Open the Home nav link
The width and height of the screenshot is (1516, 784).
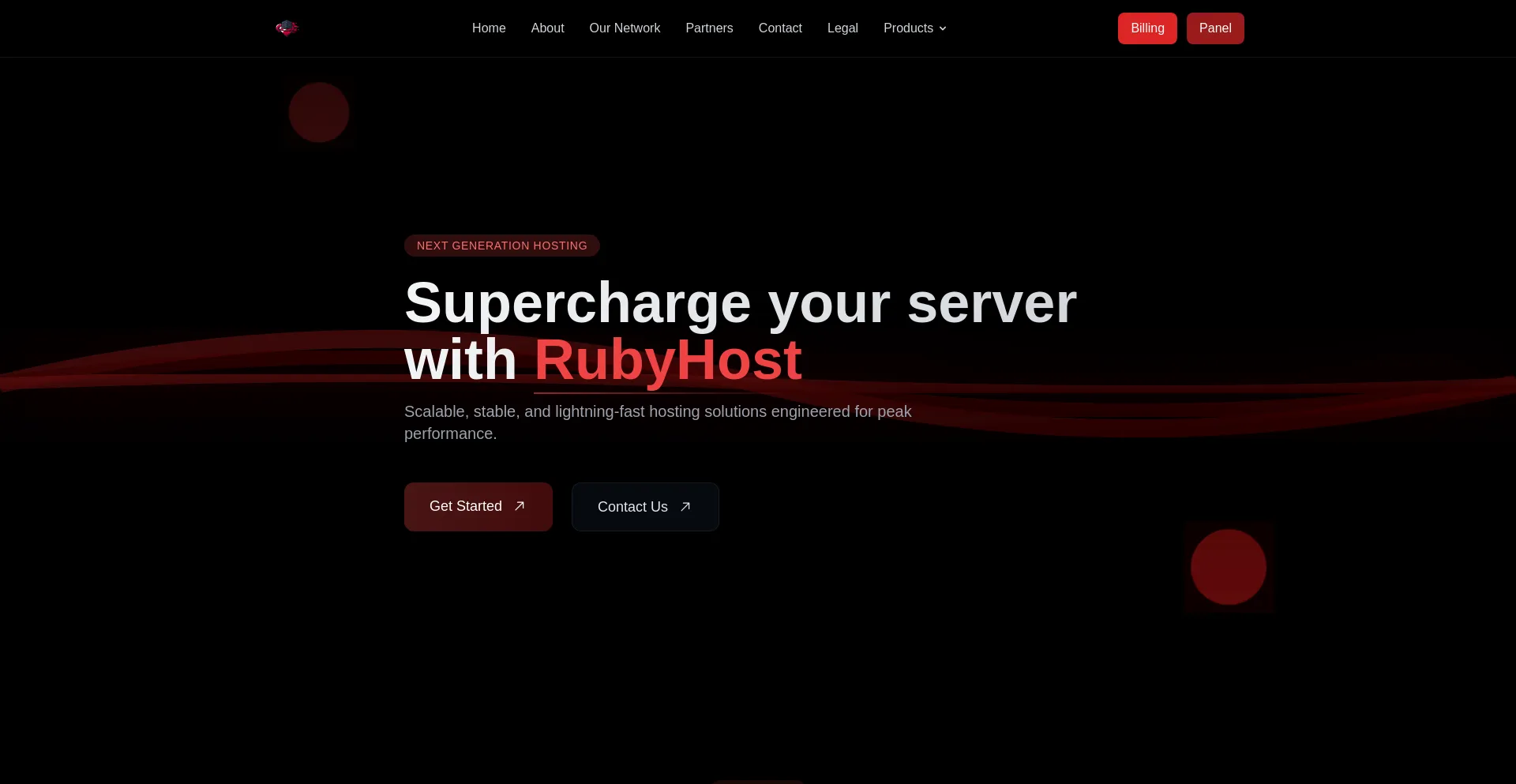[489, 28]
